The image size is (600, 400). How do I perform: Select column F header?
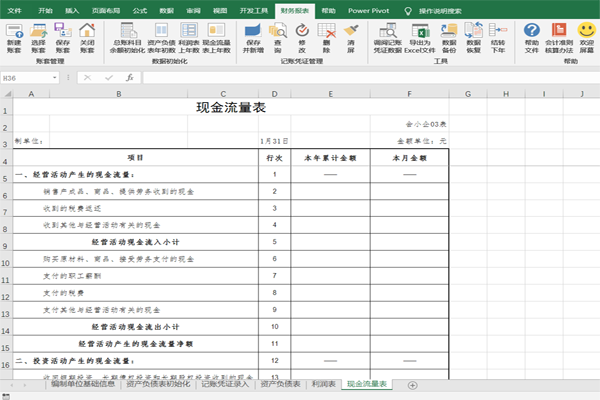409,94
